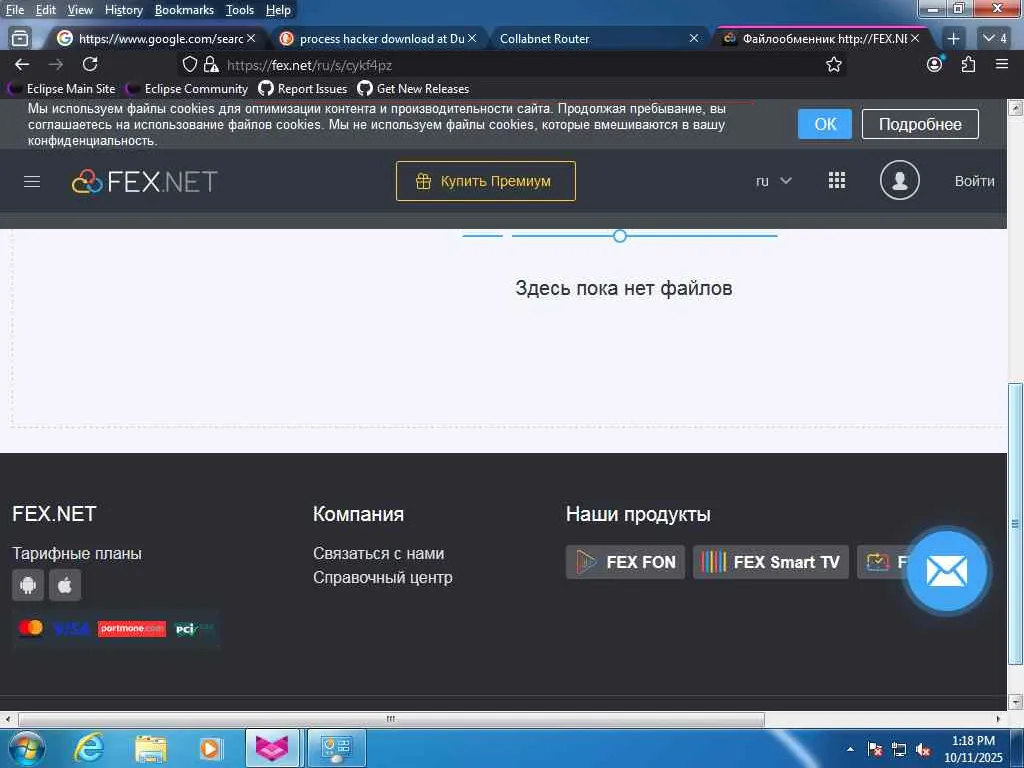Open the Связаться с нами link

pos(379,554)
